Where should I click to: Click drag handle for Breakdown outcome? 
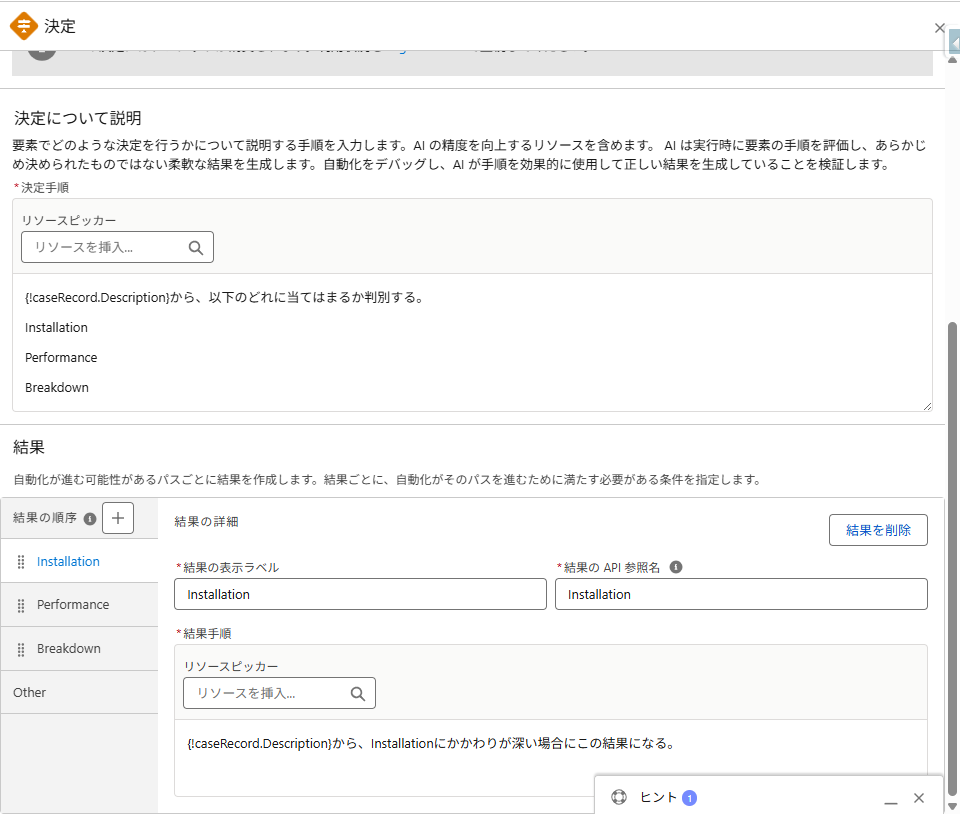pyautogui.click(x=21, y=649)
